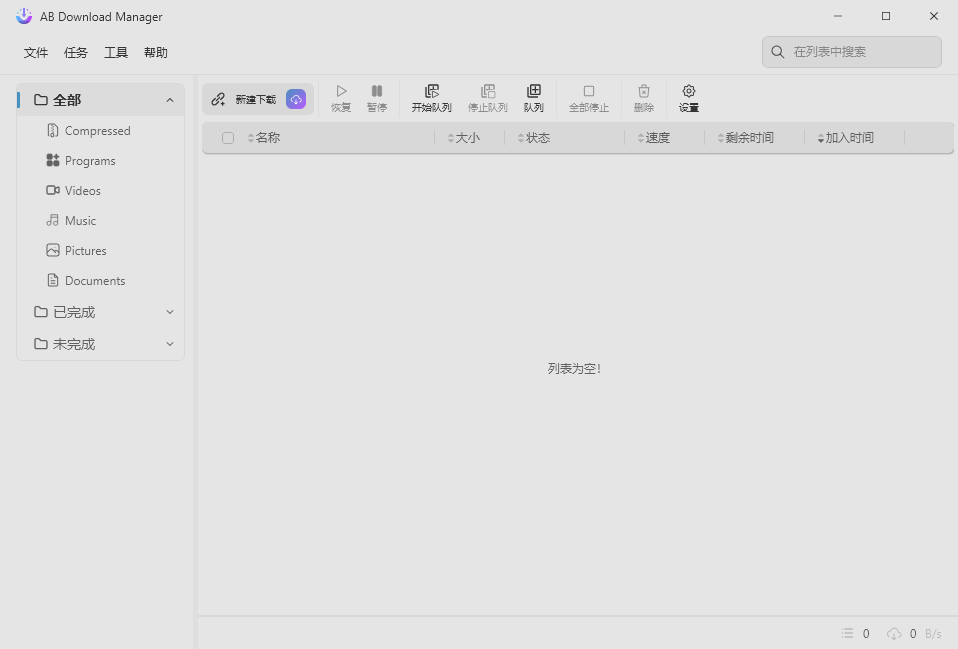Tick the select-all checkbox in table header

(228, 138)
